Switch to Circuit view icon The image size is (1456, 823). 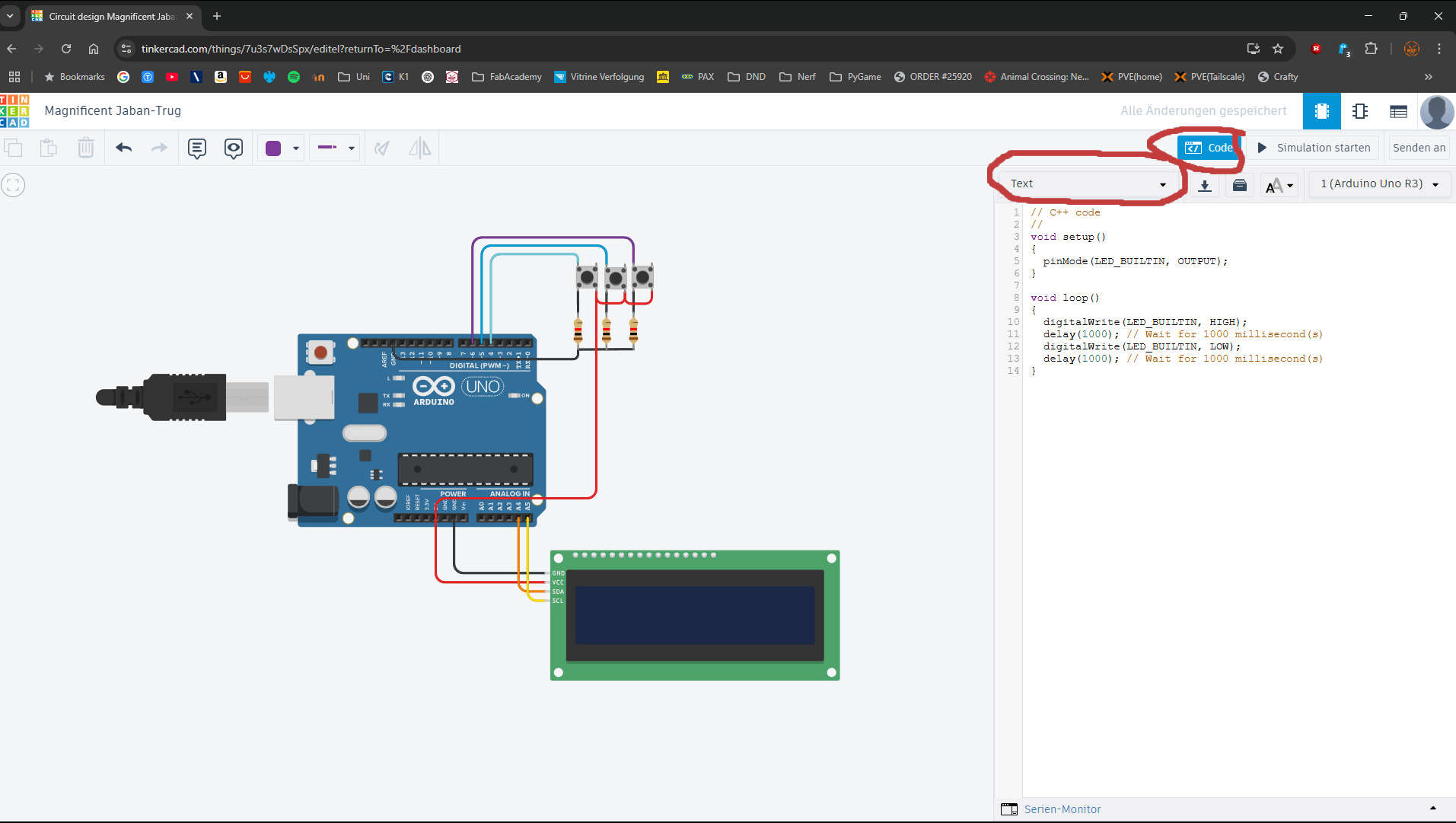[1322, 111]
